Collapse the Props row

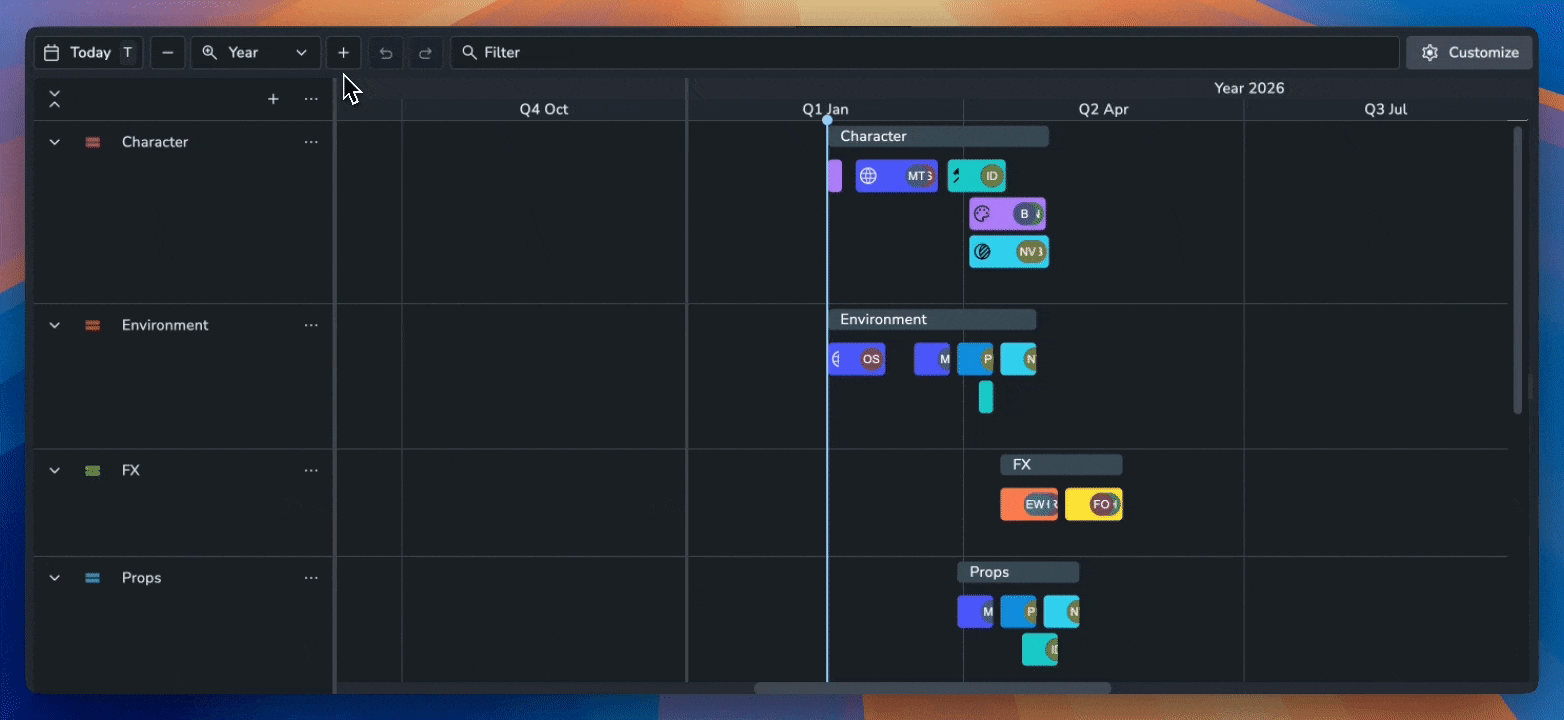tap(55, 577)
